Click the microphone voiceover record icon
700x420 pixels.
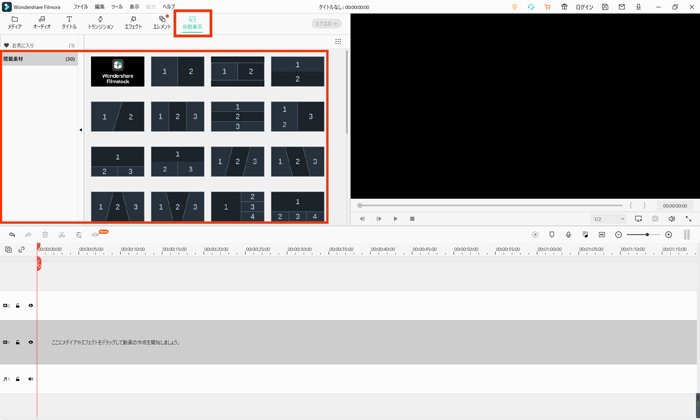tap(568, 234)
